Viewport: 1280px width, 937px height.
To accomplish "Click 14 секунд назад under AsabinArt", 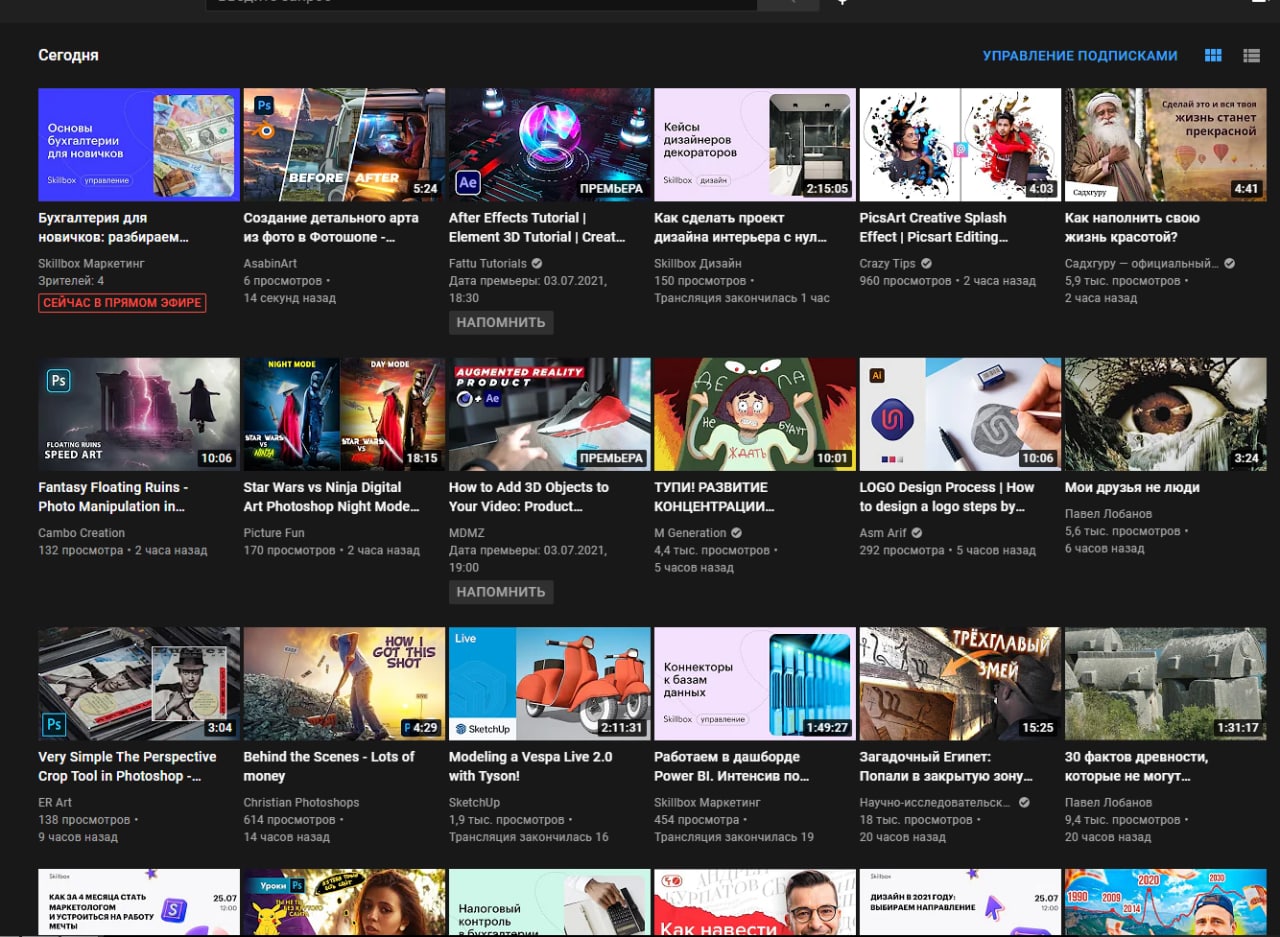I will click(x=290, y=298).
